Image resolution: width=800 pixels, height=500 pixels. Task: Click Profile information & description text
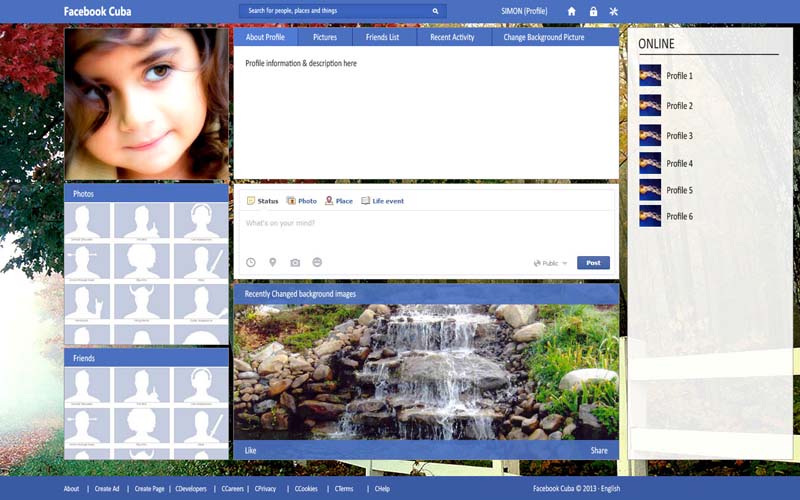tap(301, 63)
